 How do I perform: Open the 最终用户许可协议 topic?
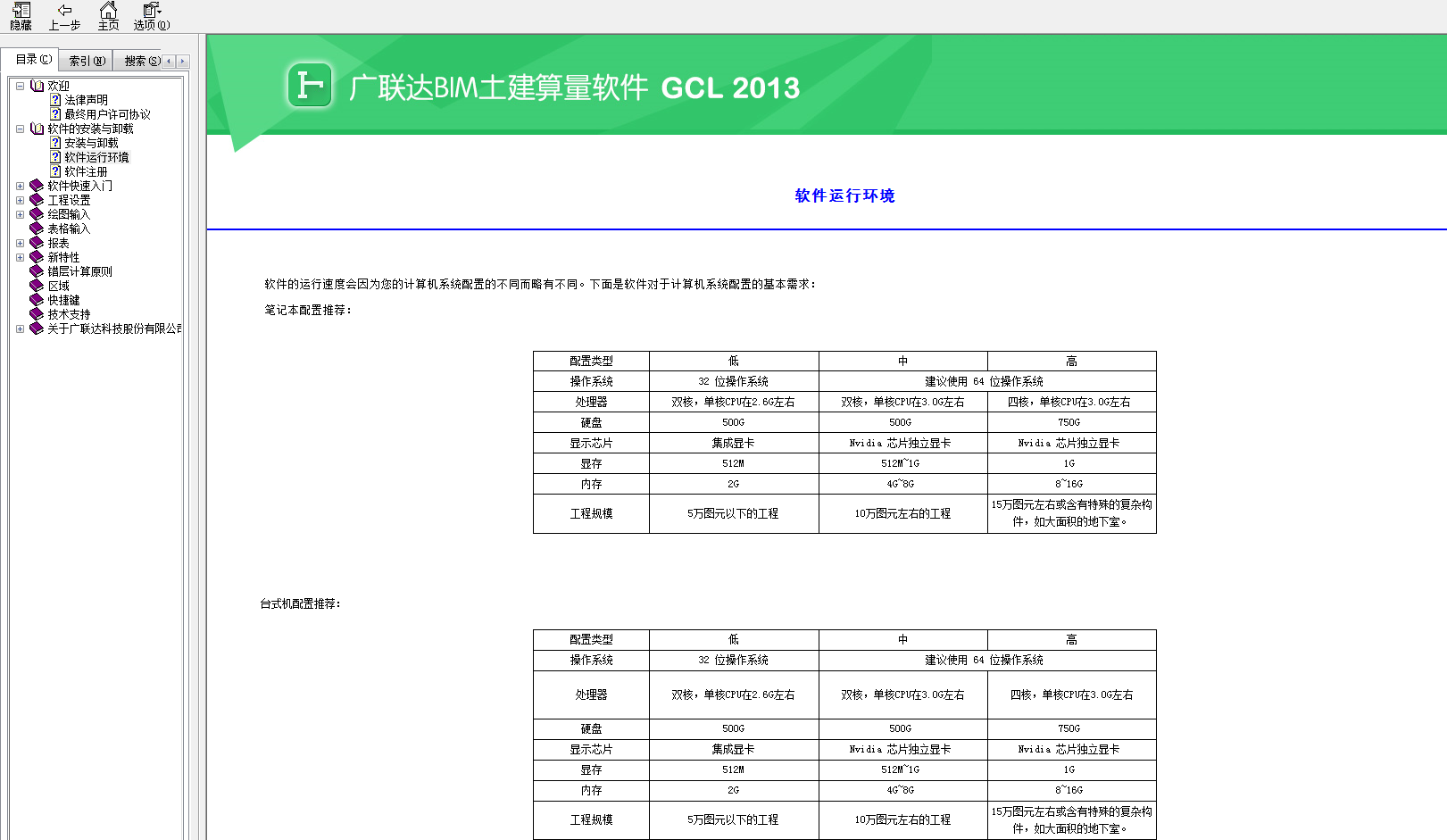[107, 114]
